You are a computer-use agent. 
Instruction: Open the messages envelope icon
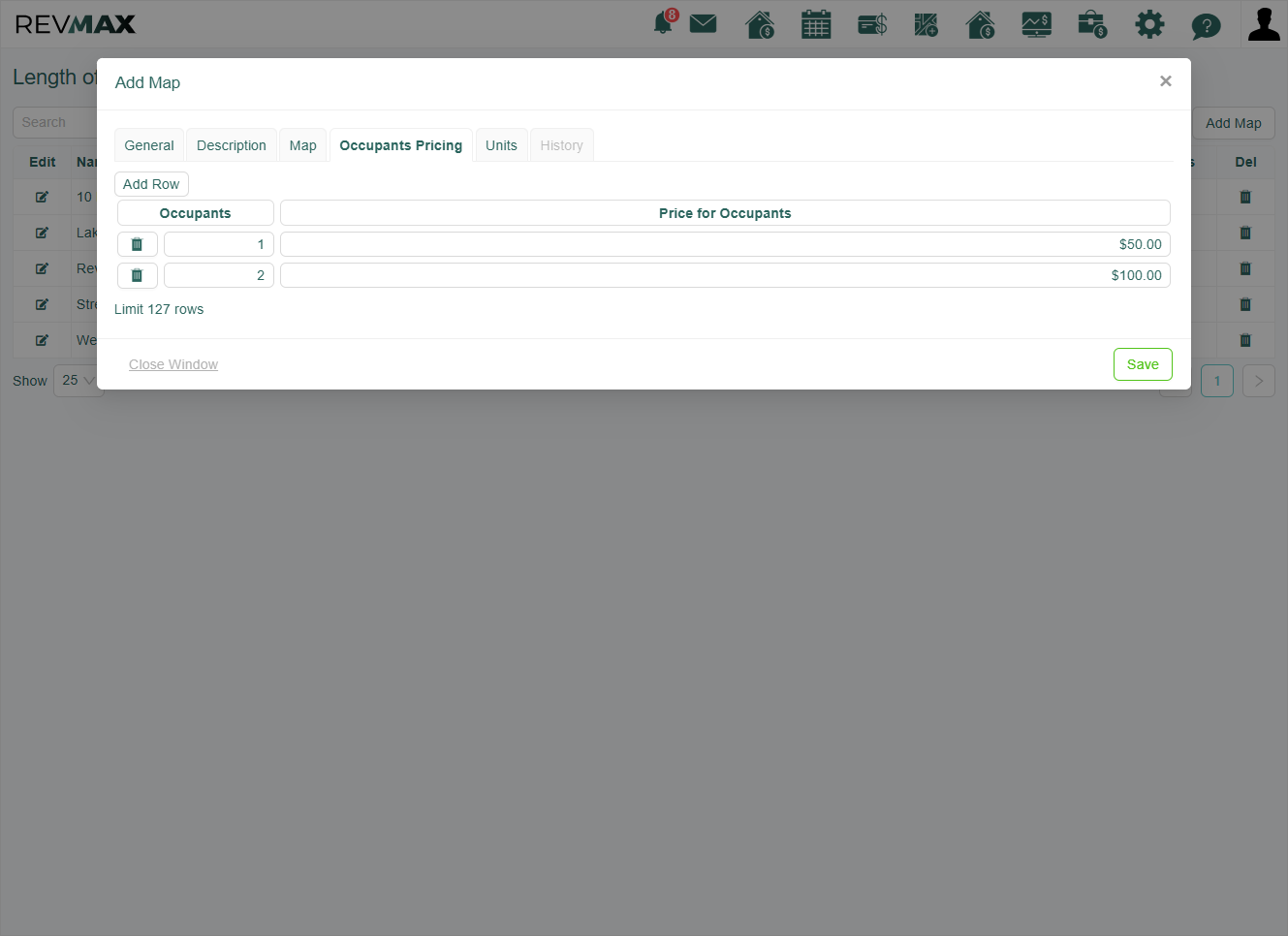pyautogui.click(x=704, y=23)
